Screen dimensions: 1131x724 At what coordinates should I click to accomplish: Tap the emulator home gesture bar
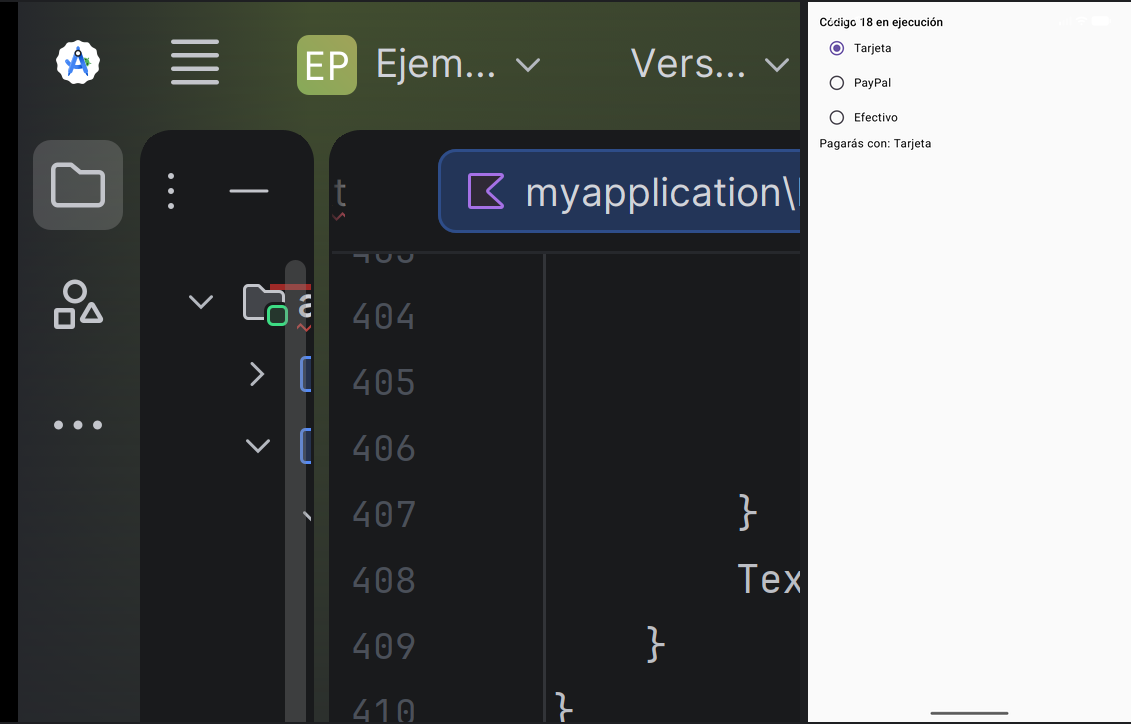click(969, 713)
